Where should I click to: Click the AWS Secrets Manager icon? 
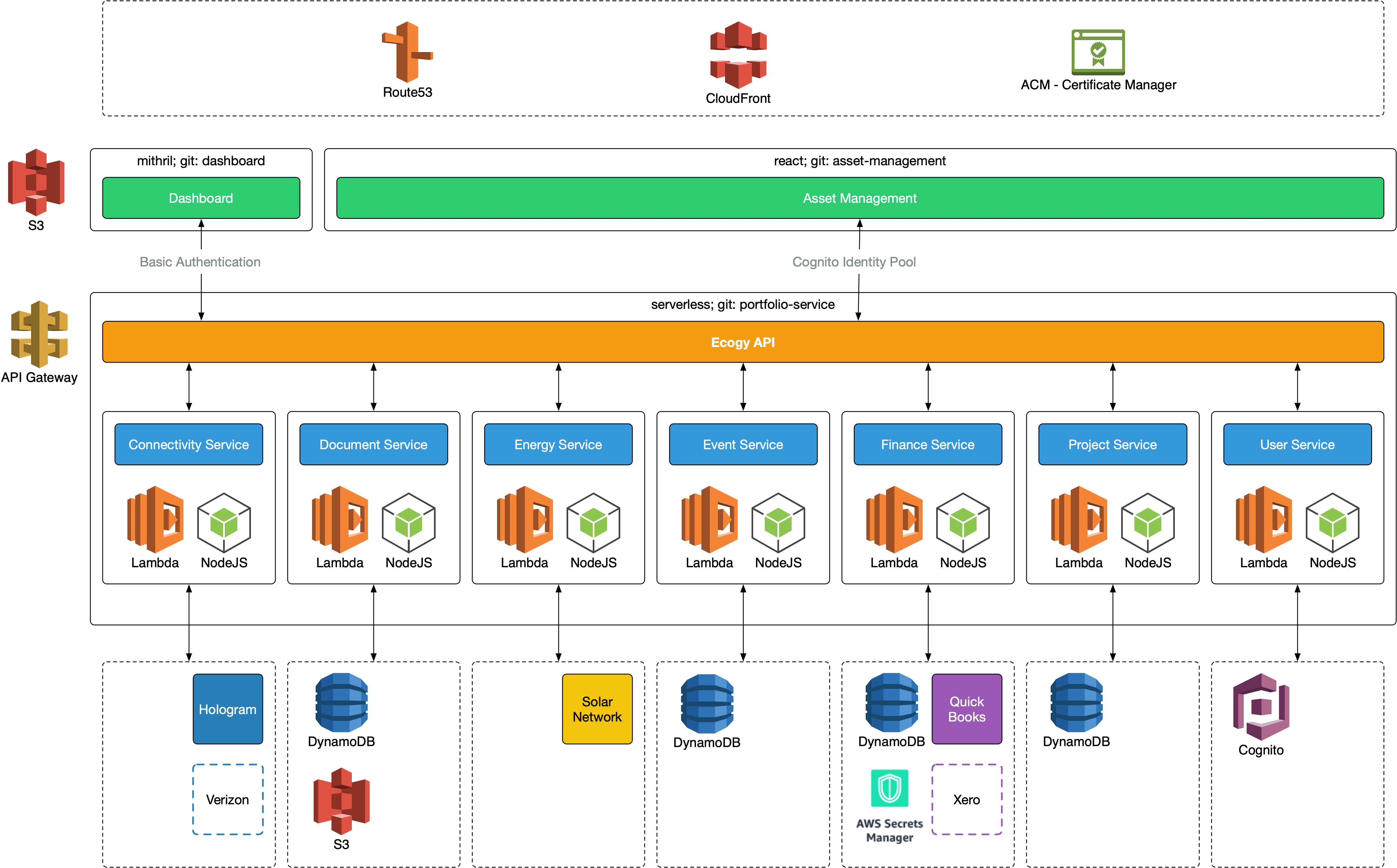[x=890, y=788]
